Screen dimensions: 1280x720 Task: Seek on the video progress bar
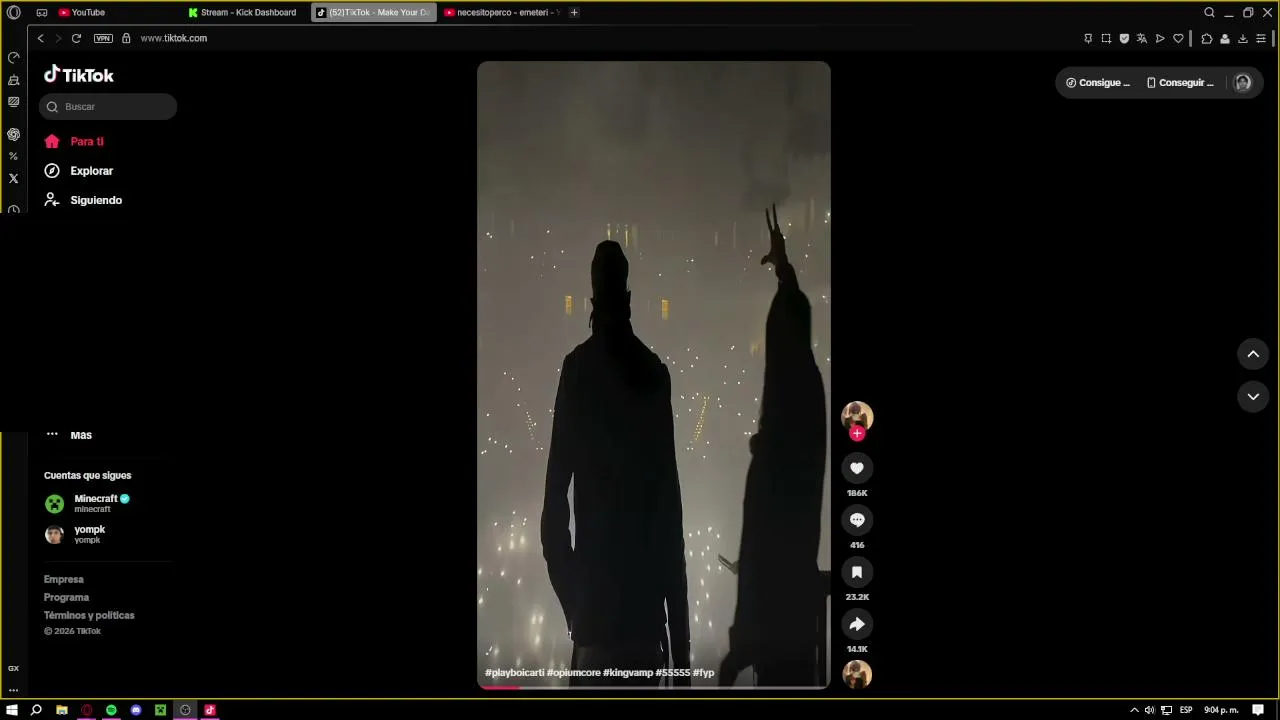[654, 687]
